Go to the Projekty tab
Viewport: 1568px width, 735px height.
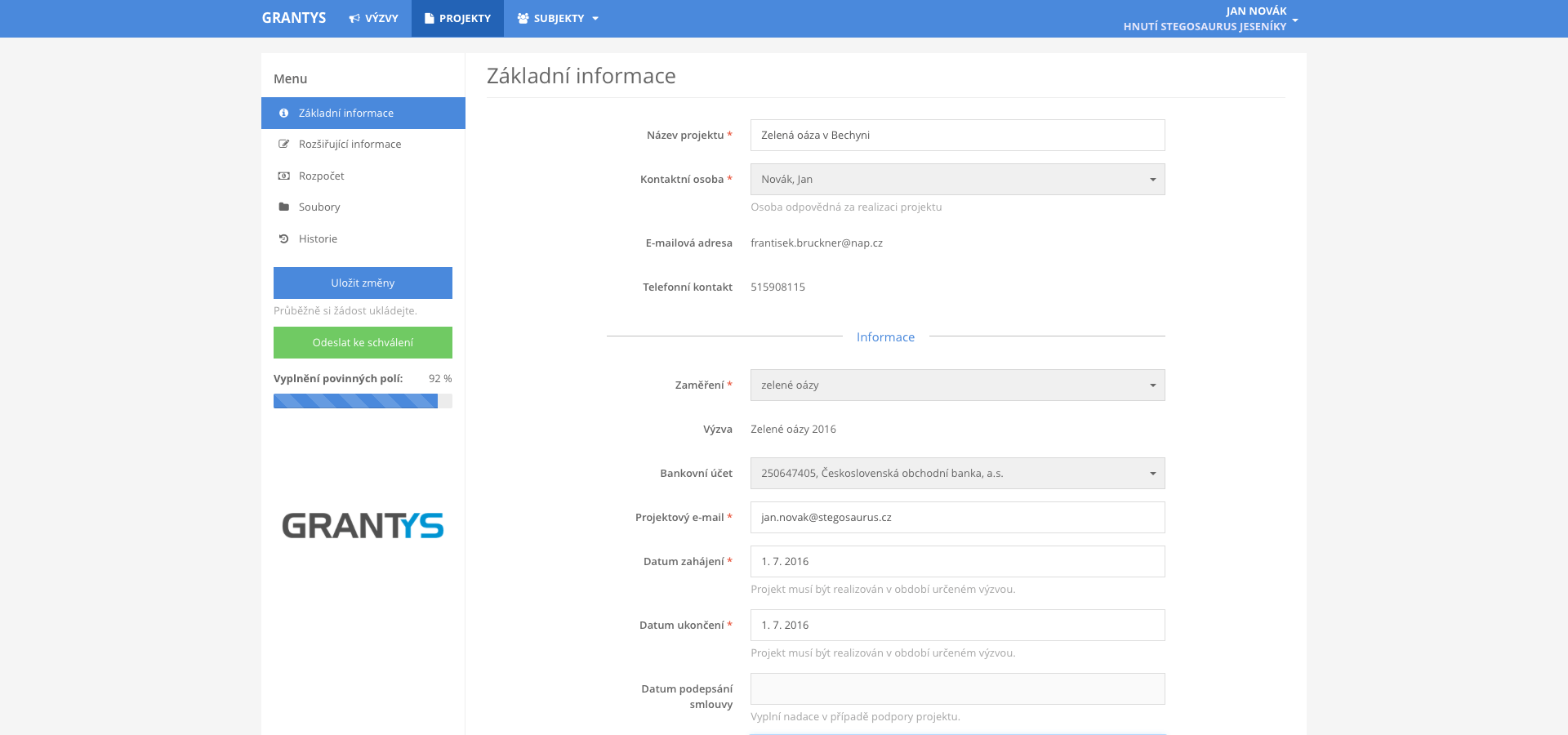coord(457,19)
